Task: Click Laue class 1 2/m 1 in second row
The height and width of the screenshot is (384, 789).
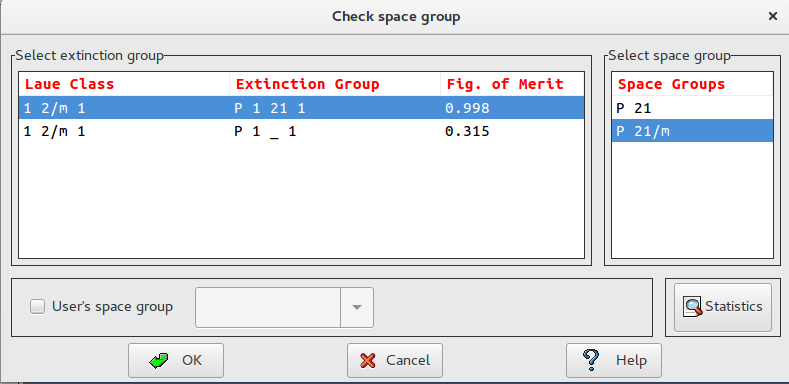Action: [54, 132]
